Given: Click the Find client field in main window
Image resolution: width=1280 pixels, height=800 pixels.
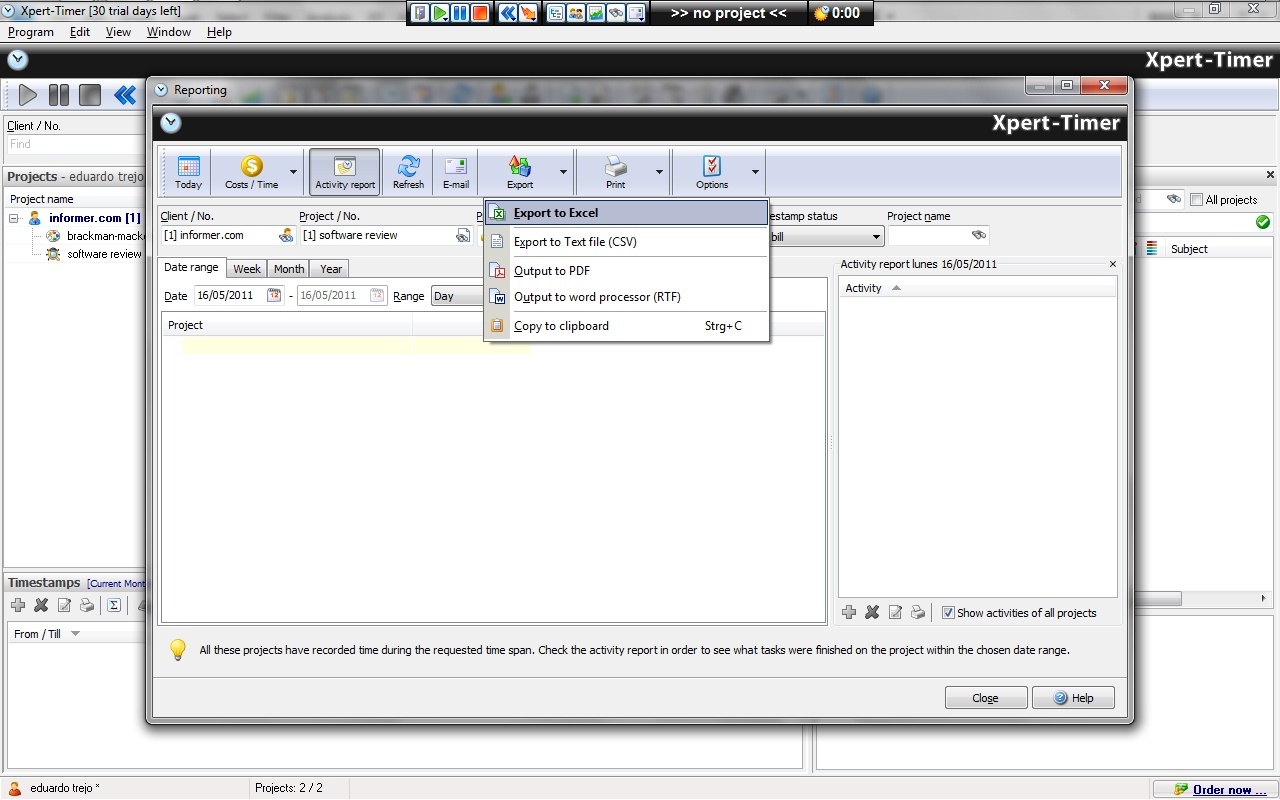Looking at the screenshot, I should (76, 144).
